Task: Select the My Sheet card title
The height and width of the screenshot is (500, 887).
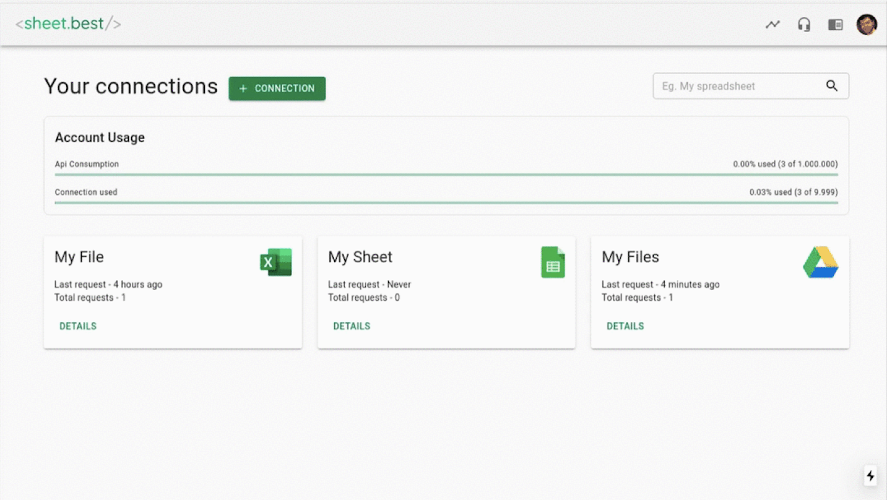Action: pyautogui.click(x=360, y=257)
